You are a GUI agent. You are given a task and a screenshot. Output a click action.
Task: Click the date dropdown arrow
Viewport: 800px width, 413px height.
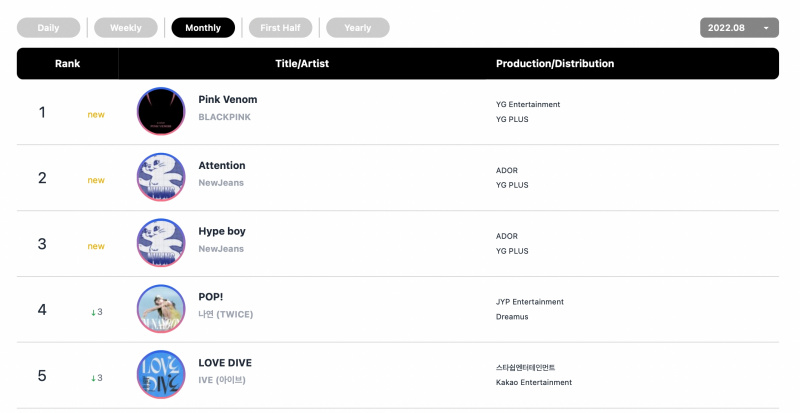tap(766, 28)
